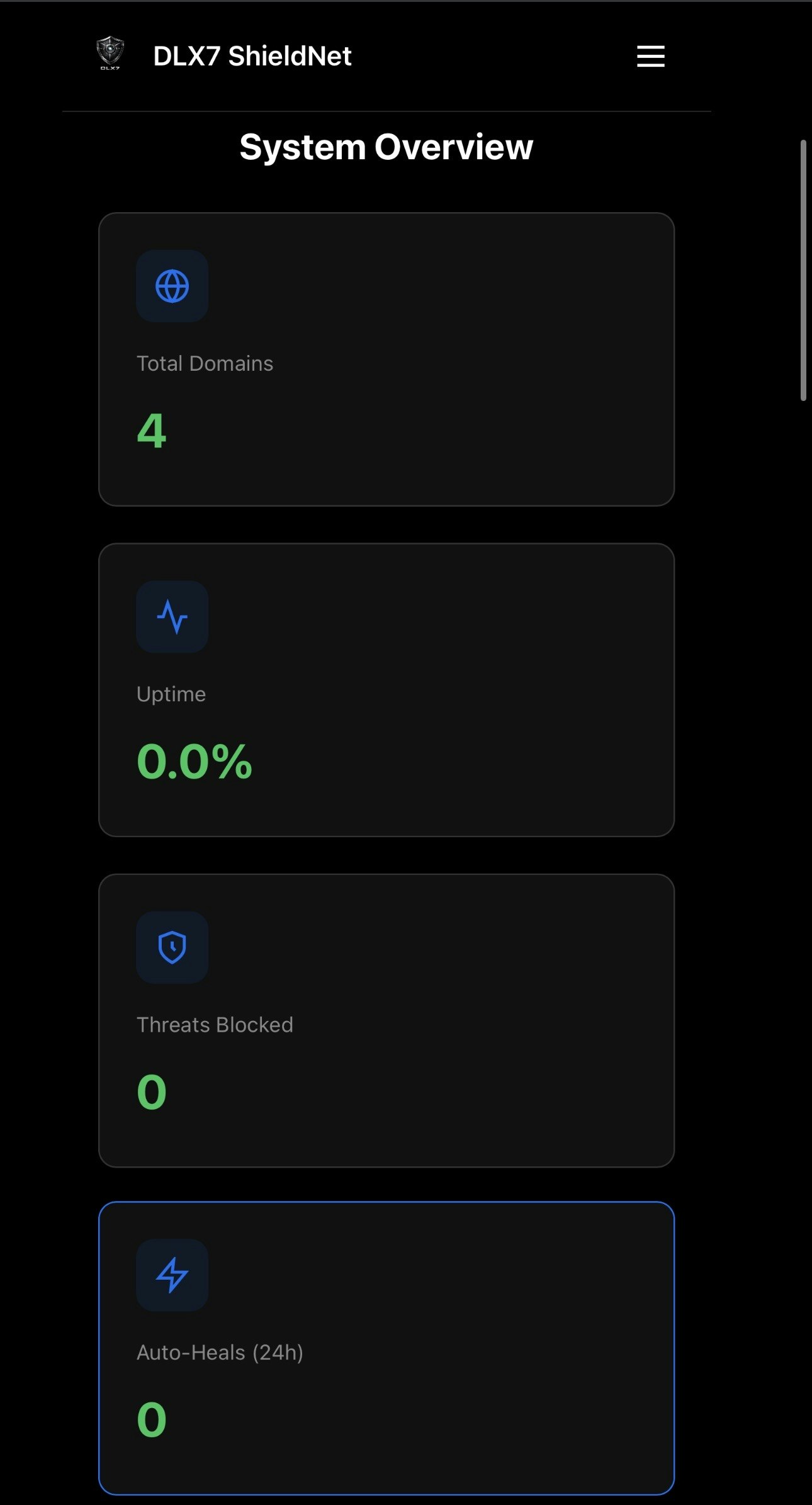Click the DLX7 shield logo
The width and height of the screenshot is (812, 1505).
point(110,54)
